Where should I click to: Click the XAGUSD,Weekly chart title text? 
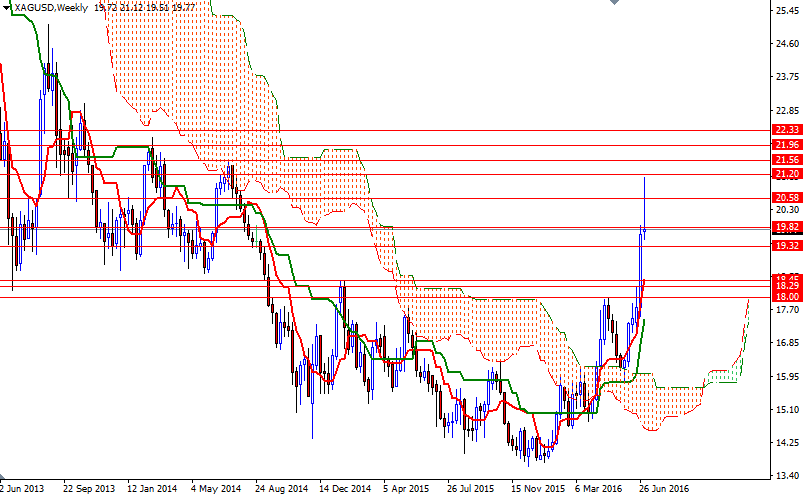50,8
